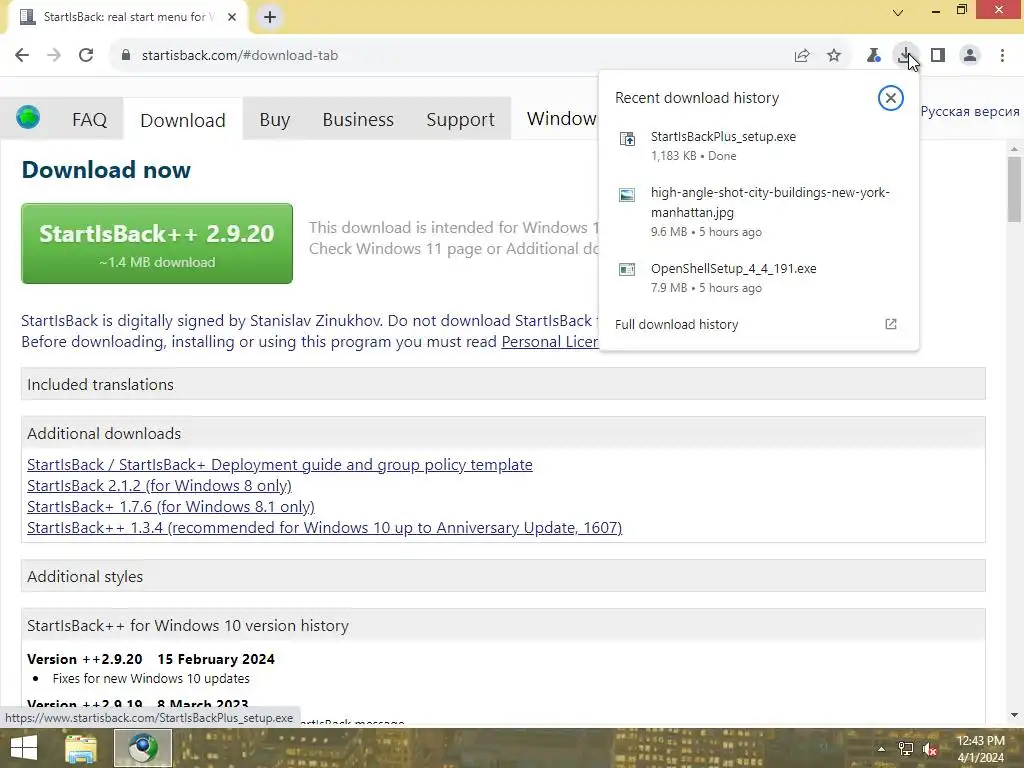This screenshot has width=1024, height=768.
Task: Click the StartIsBackPlus_setup.exe file icon
Action: 627,138
